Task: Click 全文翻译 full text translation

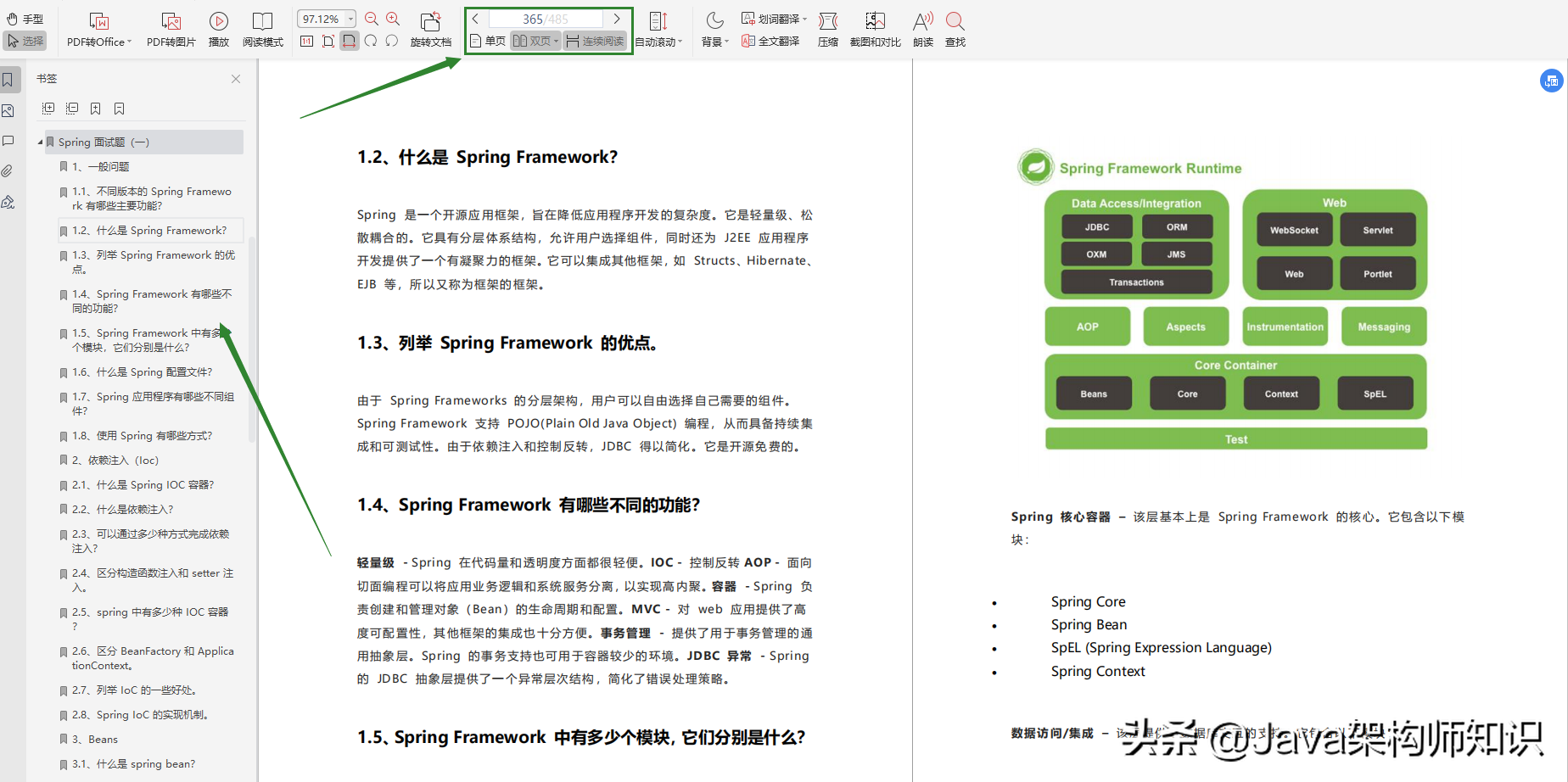Action: point(770,41)
